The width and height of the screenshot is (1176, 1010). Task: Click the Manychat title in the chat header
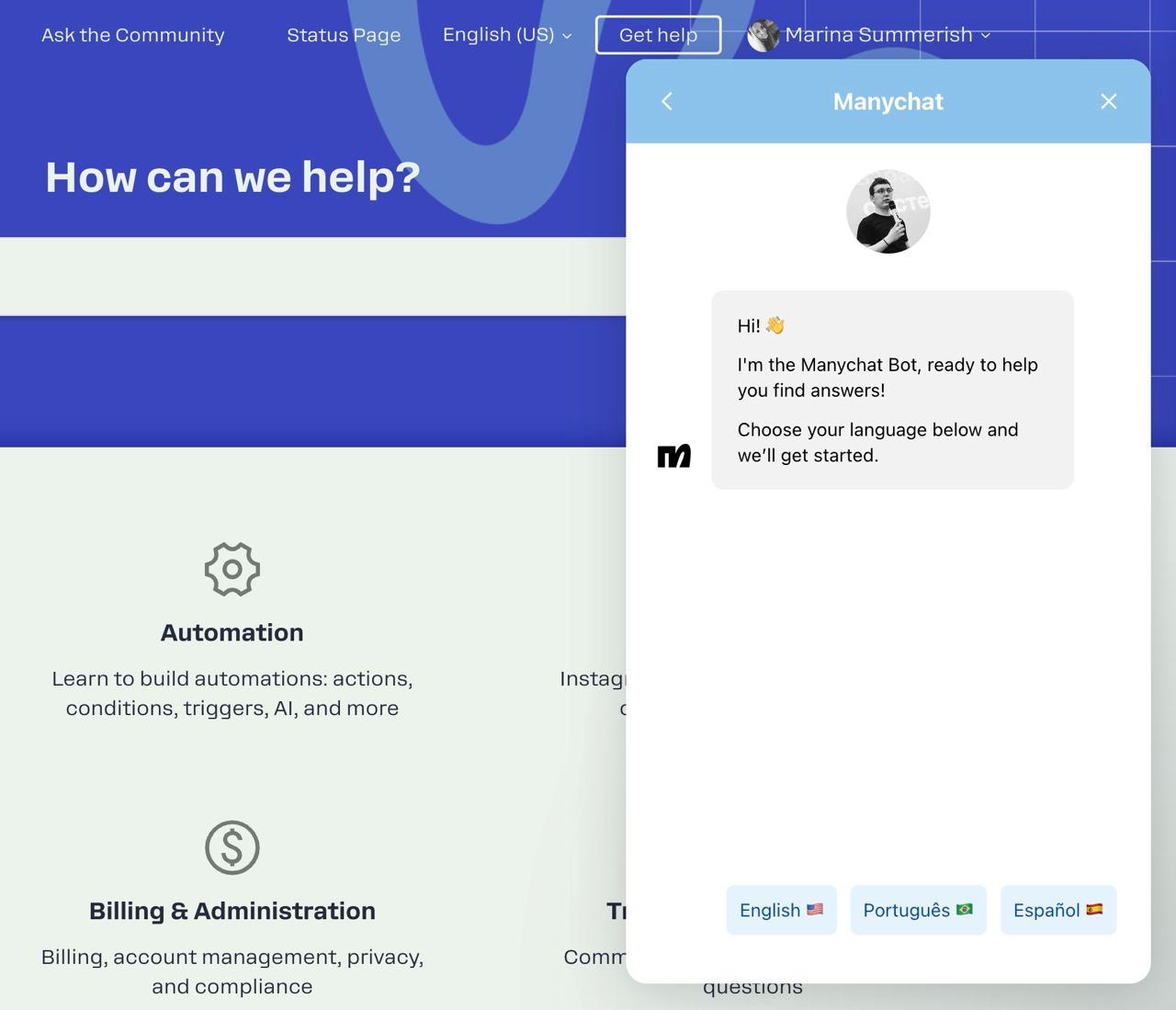(x=888, y=101)
